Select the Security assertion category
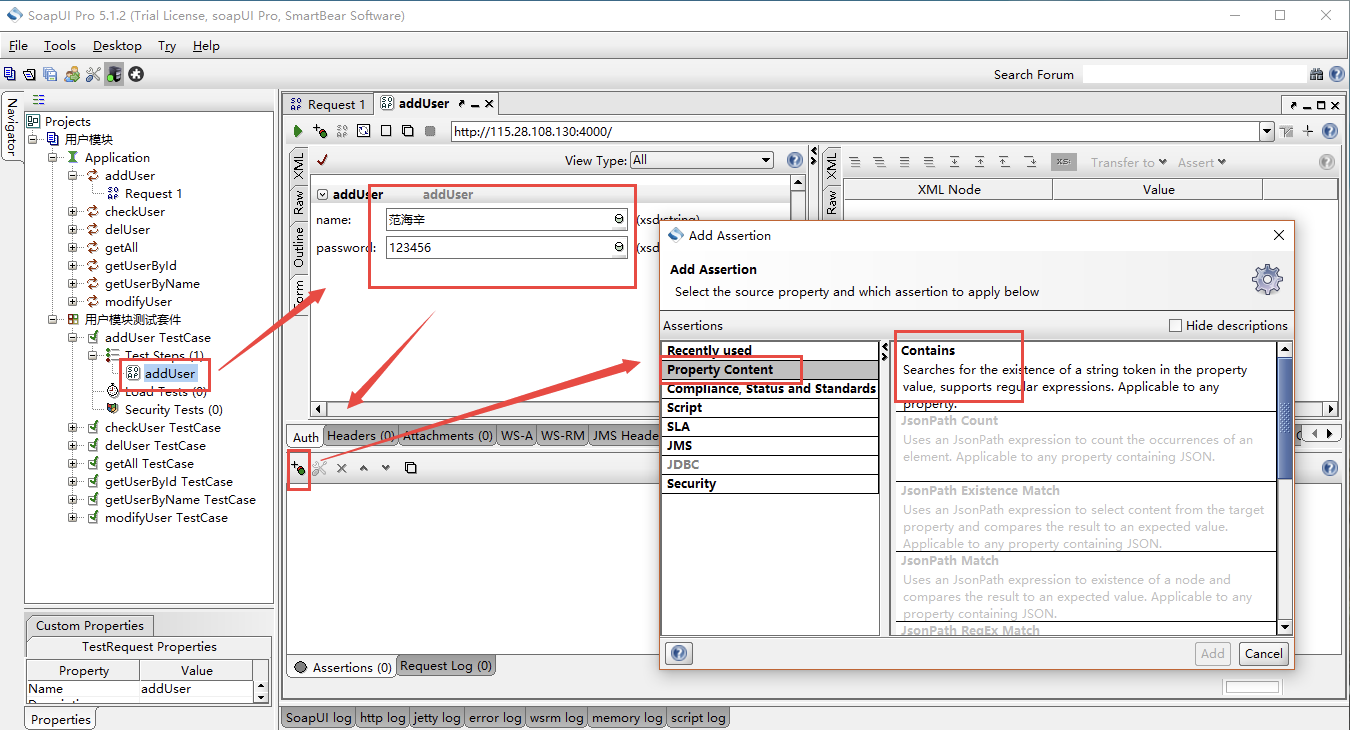Image resolution: width=1350 pixels, height=730 pixels. (770, 484)
